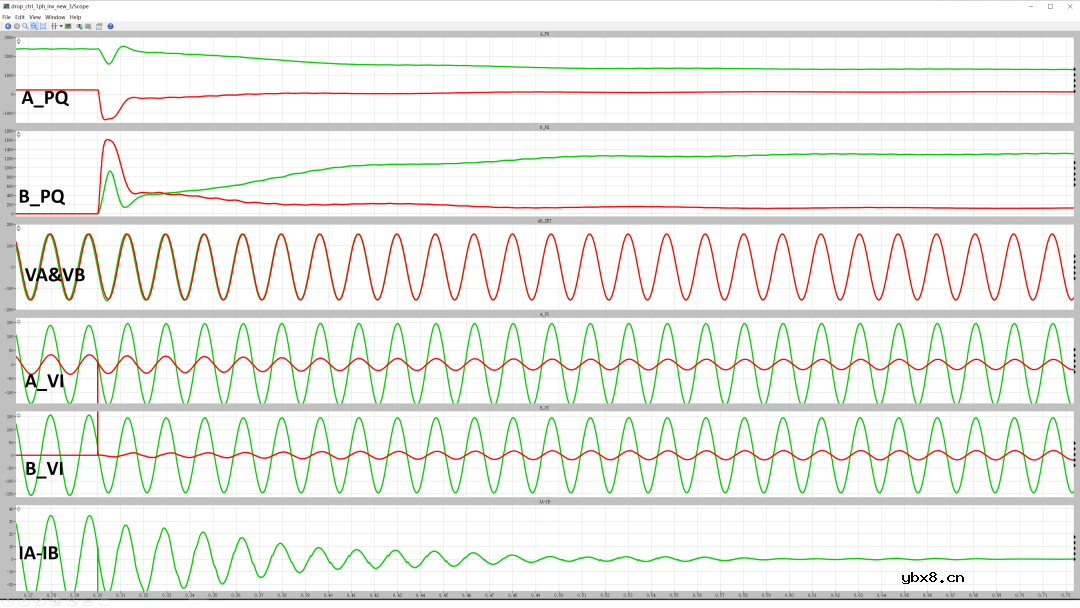Click the zoom to fit icon
Image resolution: width=1080 pixels, height=608 pixels.
click(x=43, y=26)
